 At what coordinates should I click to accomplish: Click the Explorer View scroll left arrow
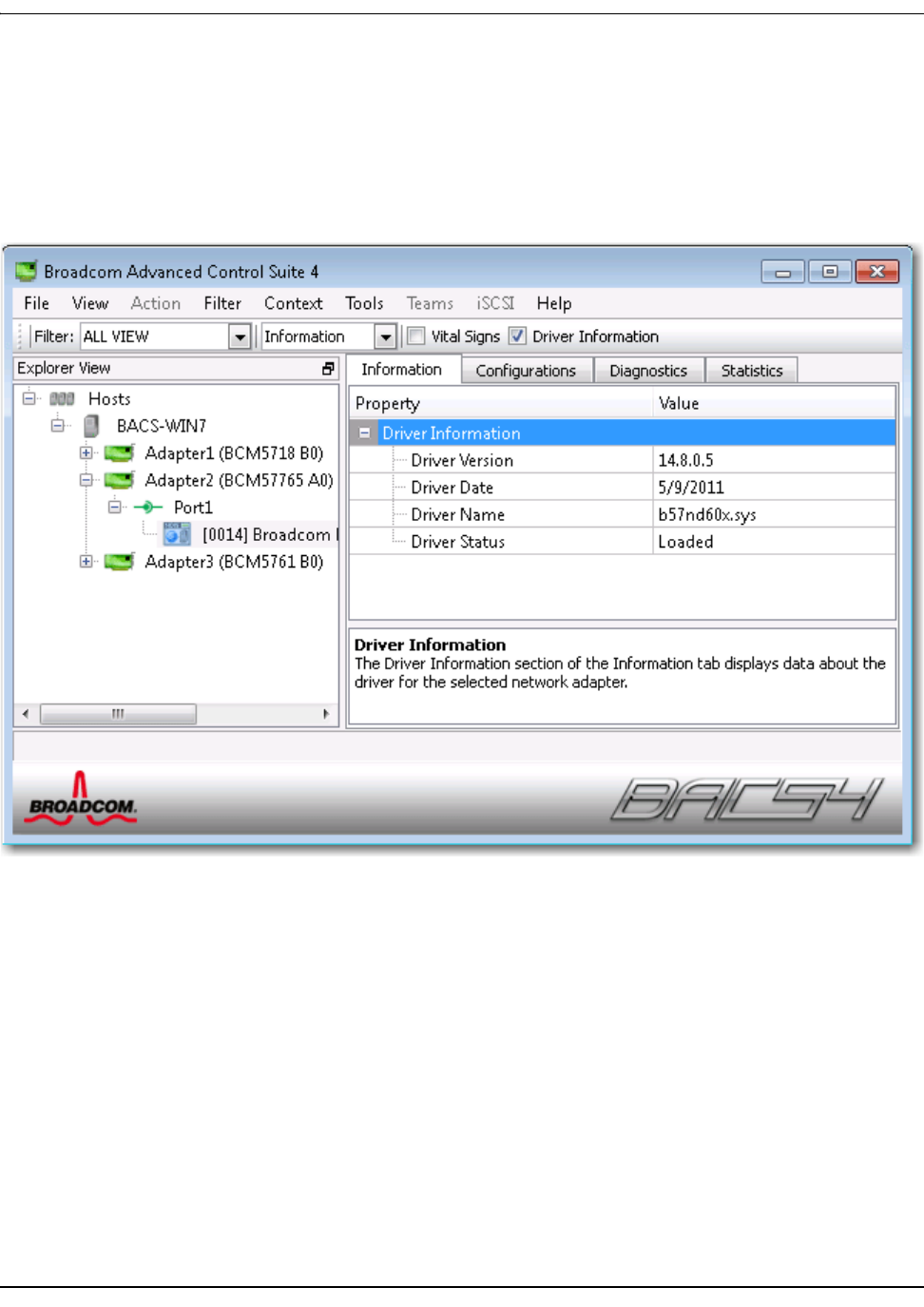(x=25, y=714)
